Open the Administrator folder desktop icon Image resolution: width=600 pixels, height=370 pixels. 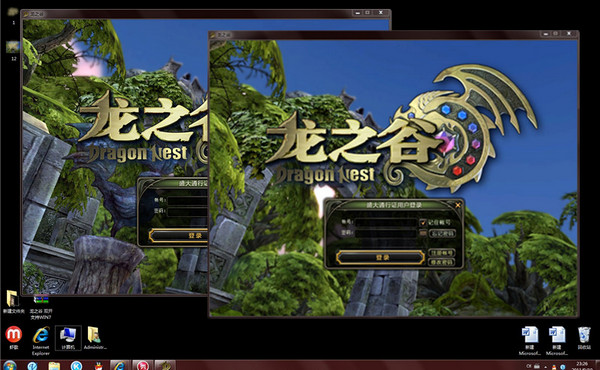[95, 338]
